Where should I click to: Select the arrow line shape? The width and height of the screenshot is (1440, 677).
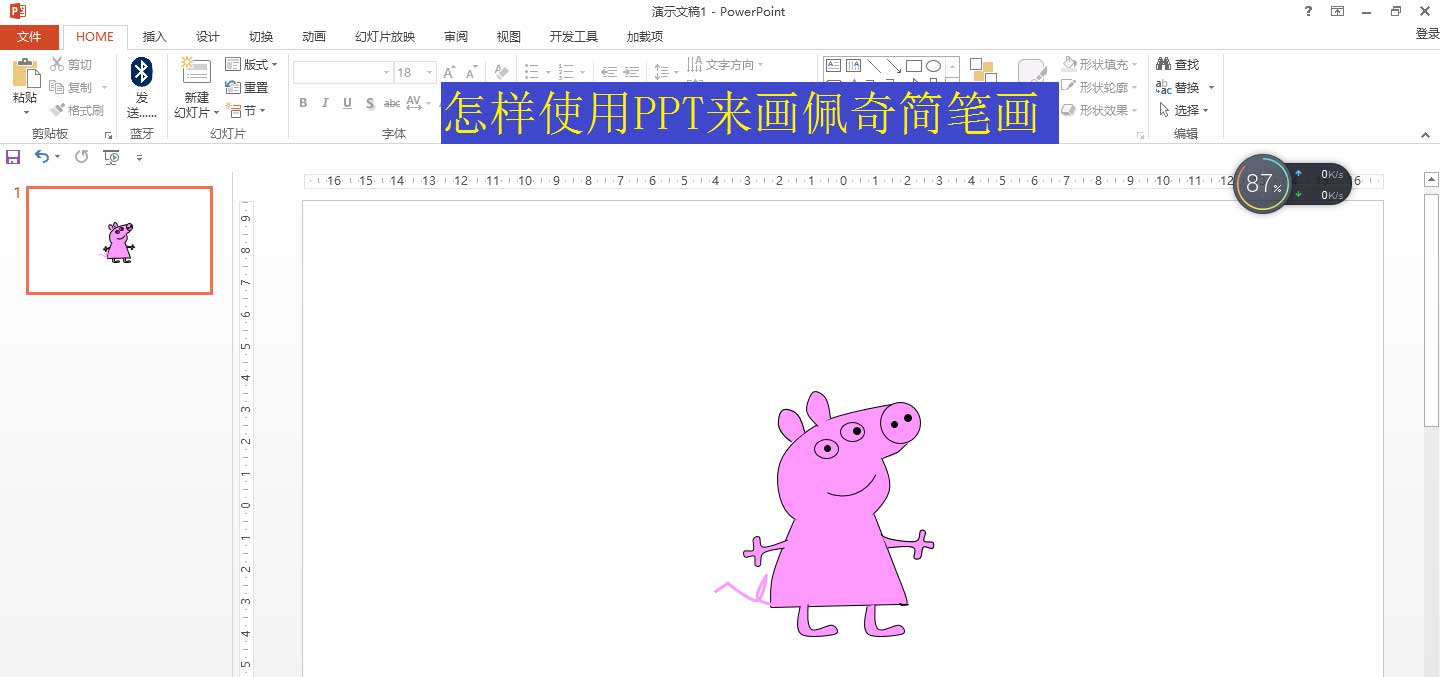893,66
